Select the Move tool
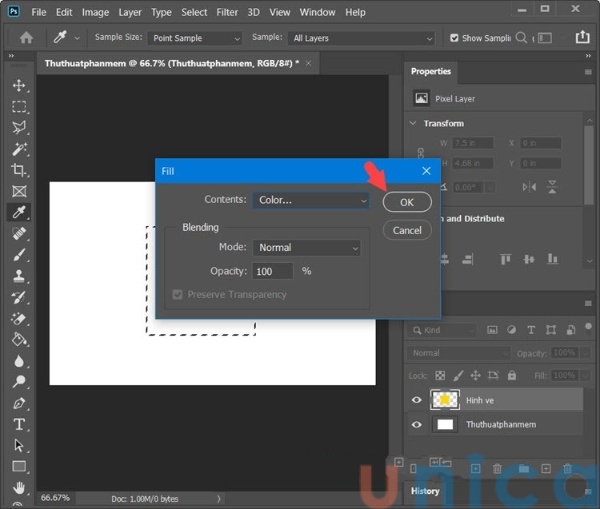The image size is (600, 509). pos(19,85)
